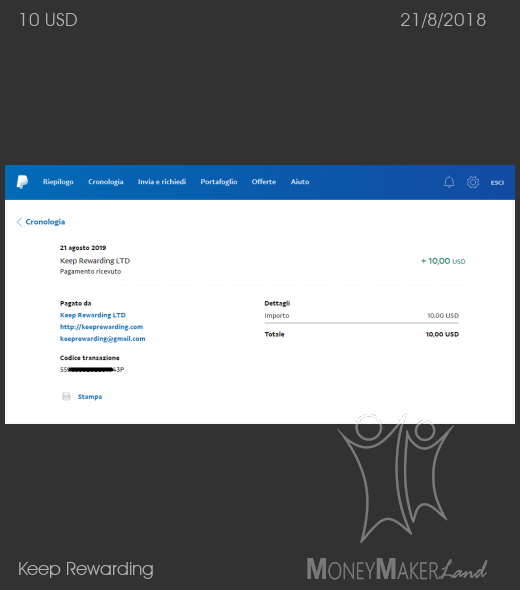Visit the http://keeprewarding.com link
This screenshot has width=520, height=590.
[101, 327]
